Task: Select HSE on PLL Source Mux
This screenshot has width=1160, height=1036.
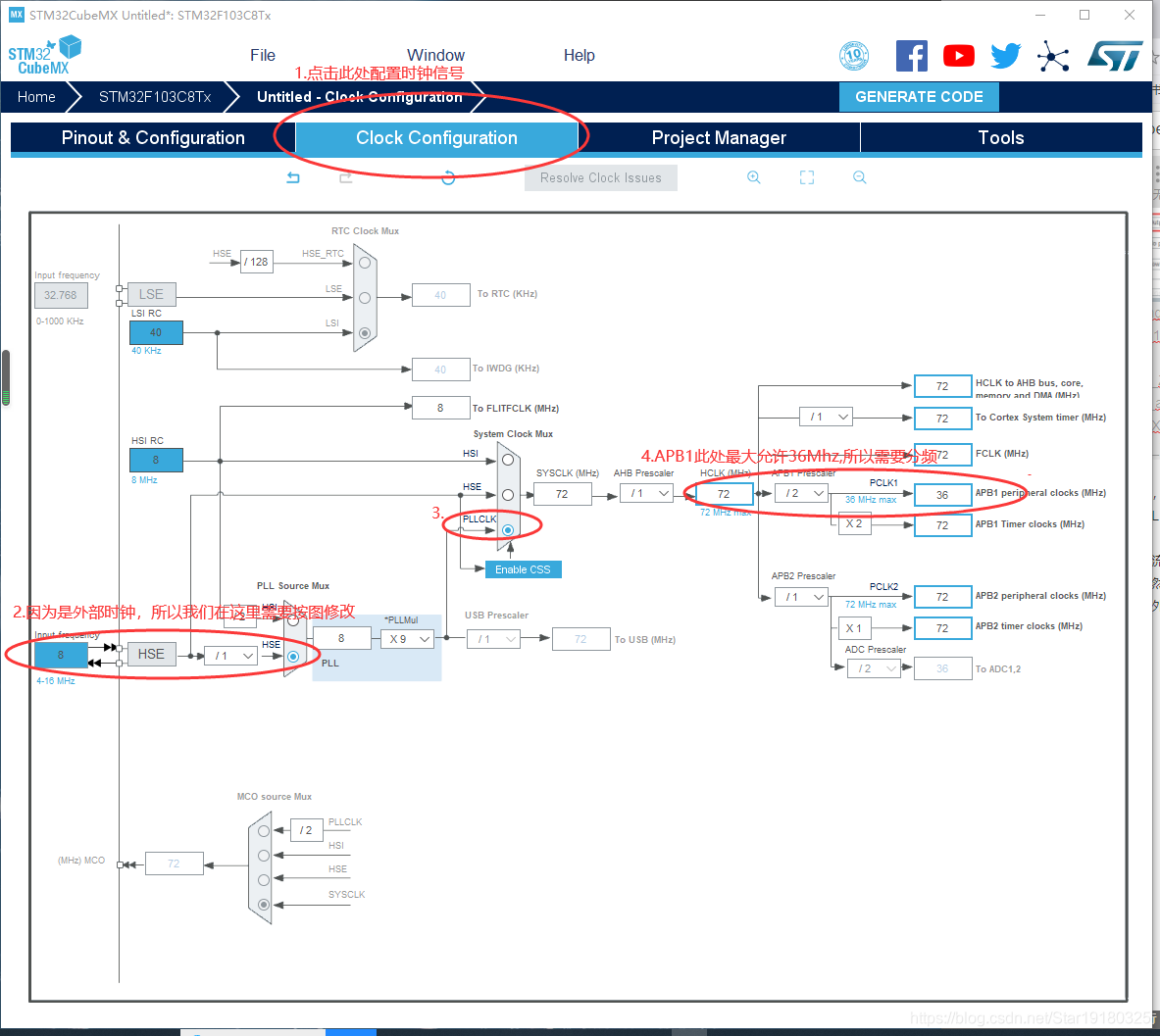Action: point(293,656)
